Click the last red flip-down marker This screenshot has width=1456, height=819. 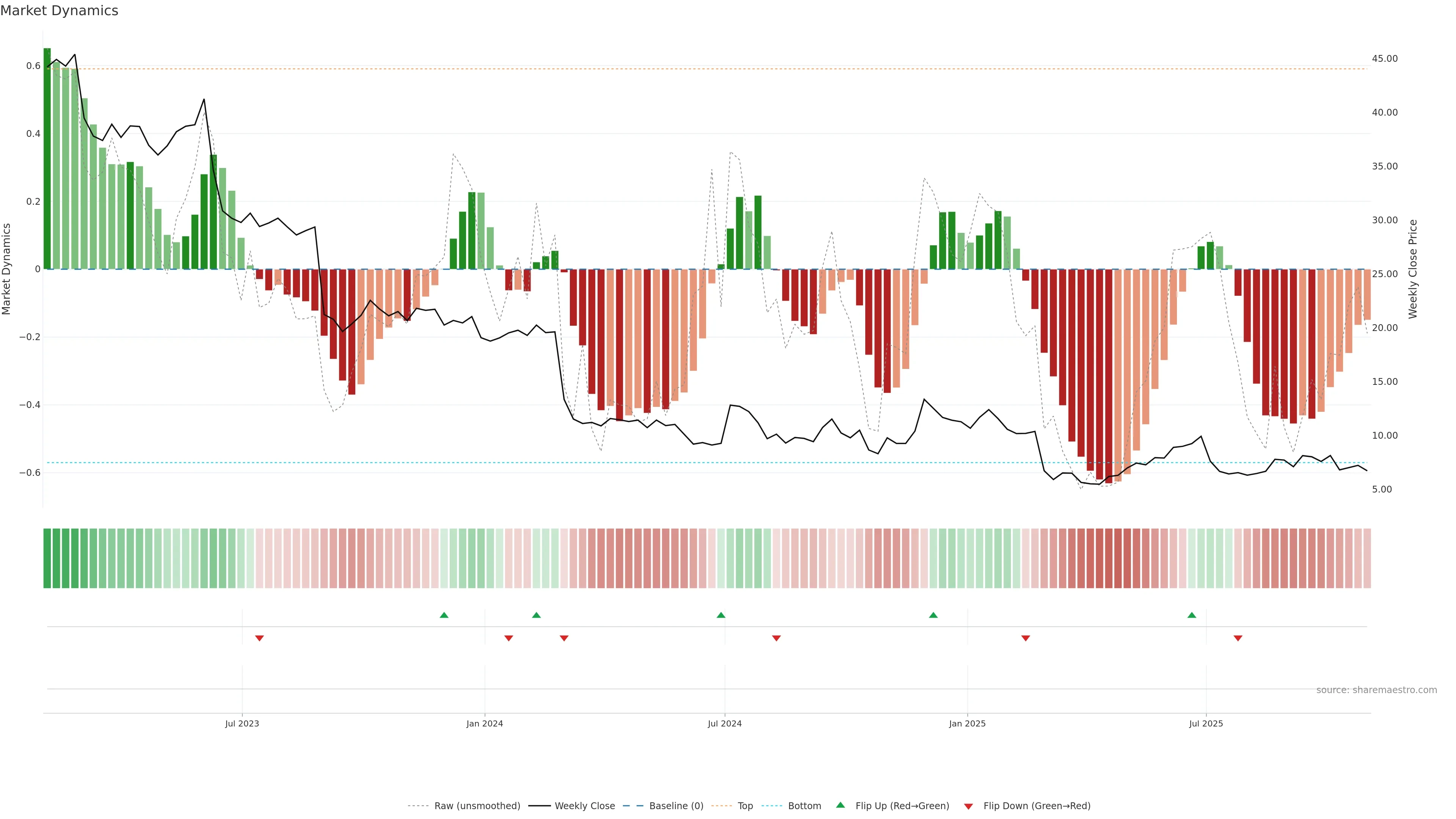pyautogui.click(x=1238, y=638)
